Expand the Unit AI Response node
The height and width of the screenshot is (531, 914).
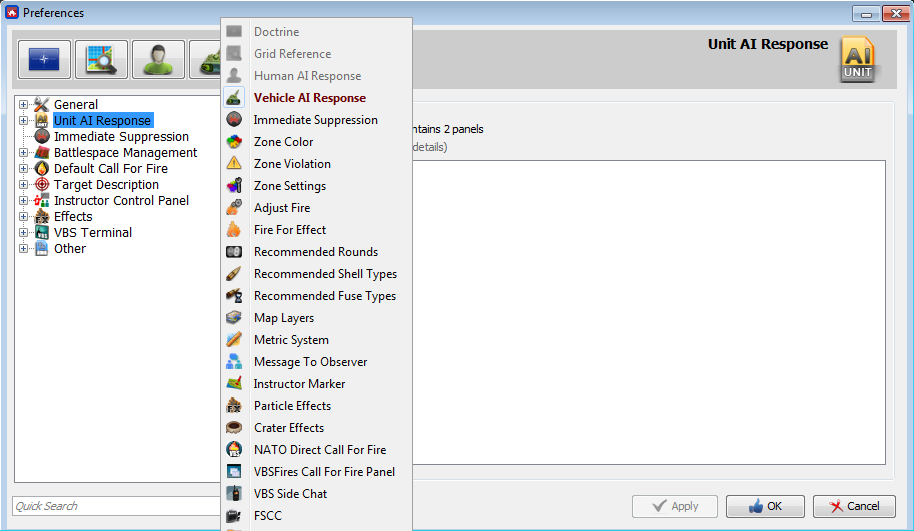click(x=23, y=121)
